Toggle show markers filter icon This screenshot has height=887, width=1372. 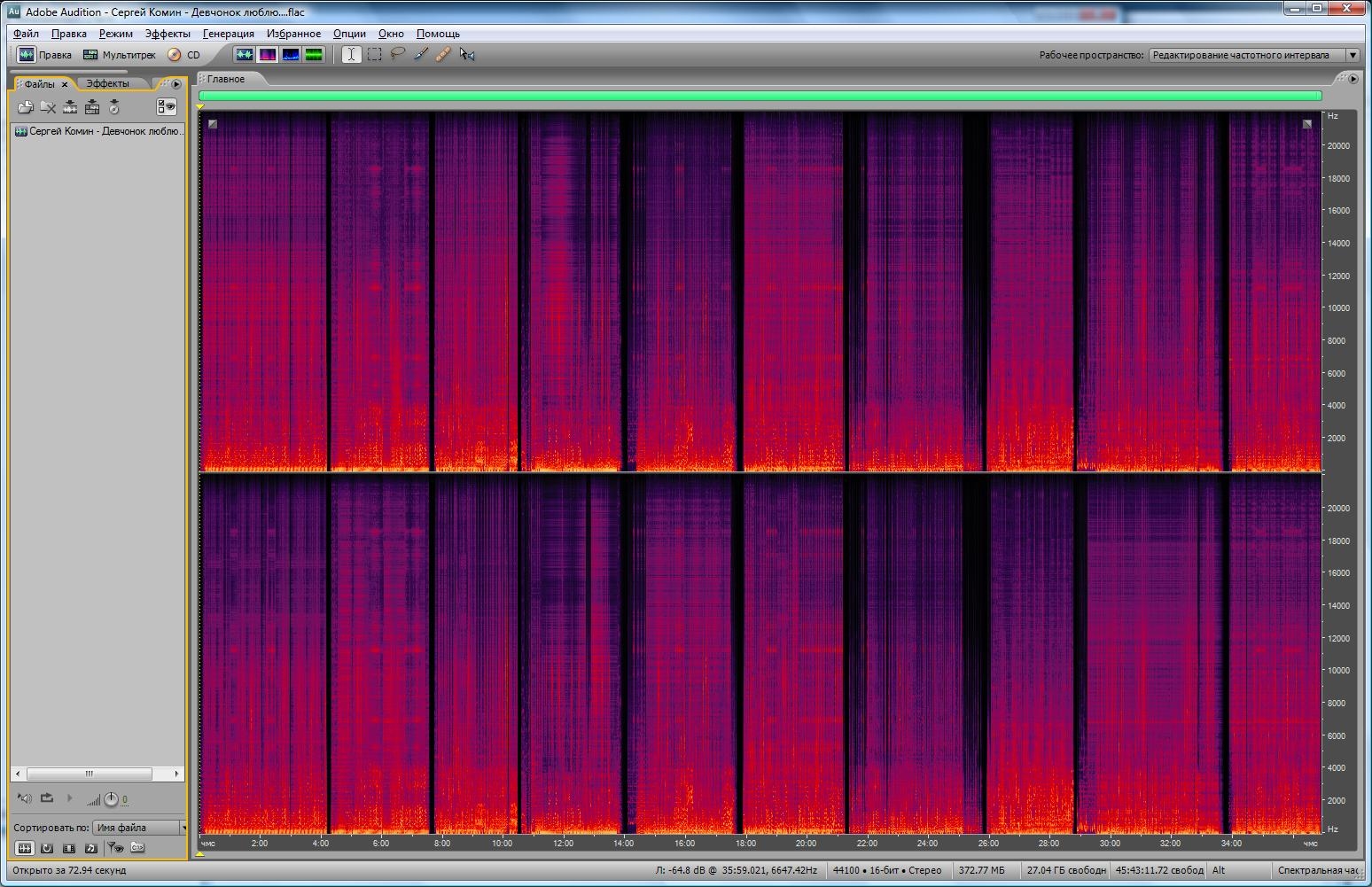[115, 848]
